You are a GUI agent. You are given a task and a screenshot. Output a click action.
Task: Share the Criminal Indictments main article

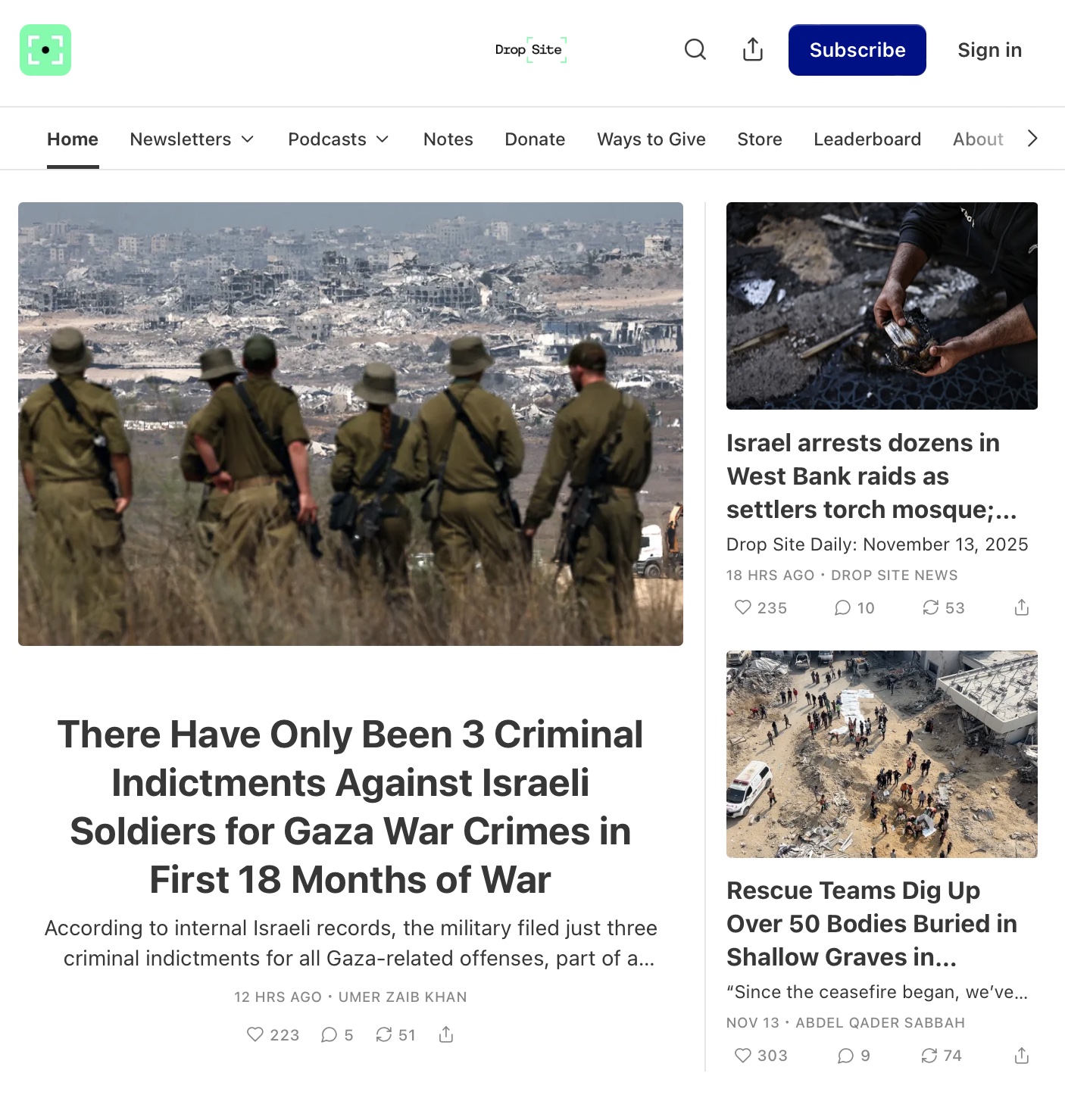[x=446, y=1034]
